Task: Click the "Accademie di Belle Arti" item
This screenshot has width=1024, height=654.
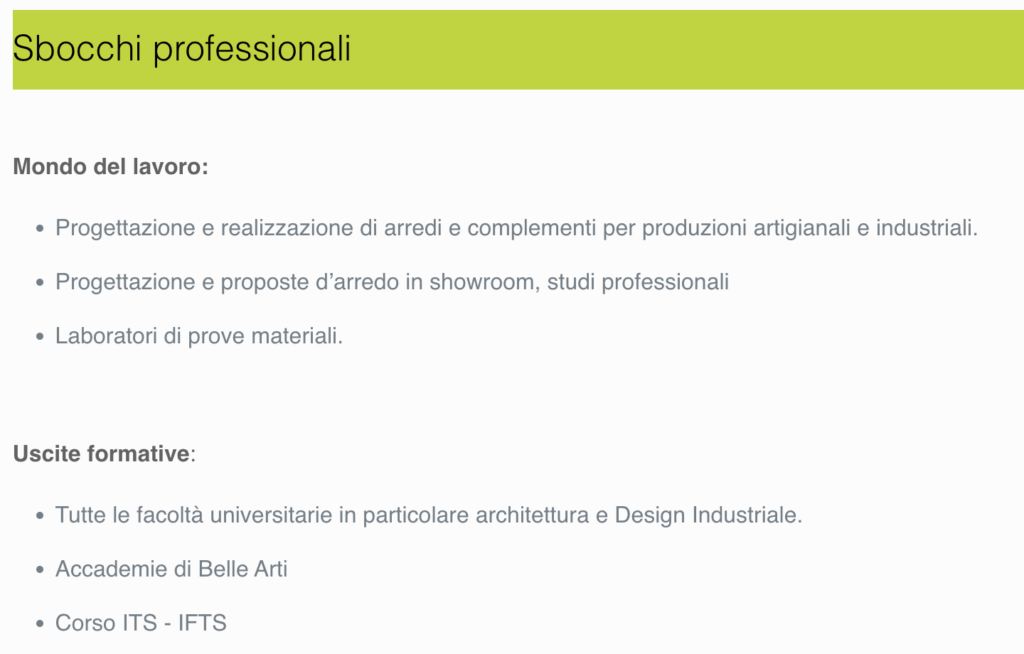Action: coord(171,569)
